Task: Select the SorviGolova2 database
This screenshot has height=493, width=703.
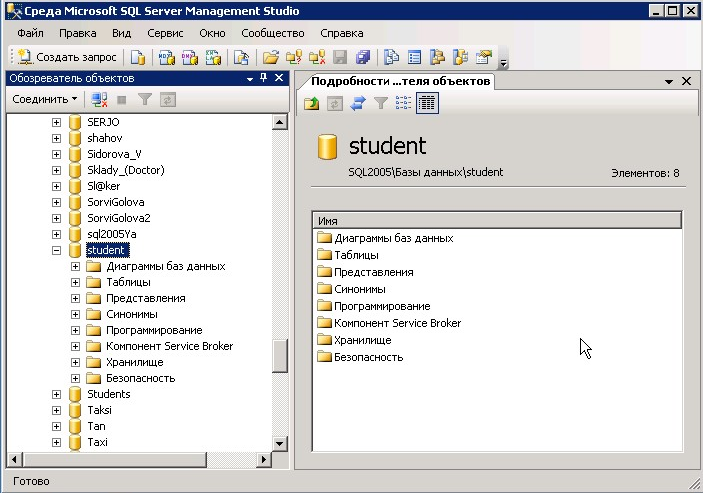Action: pos(119,218)
